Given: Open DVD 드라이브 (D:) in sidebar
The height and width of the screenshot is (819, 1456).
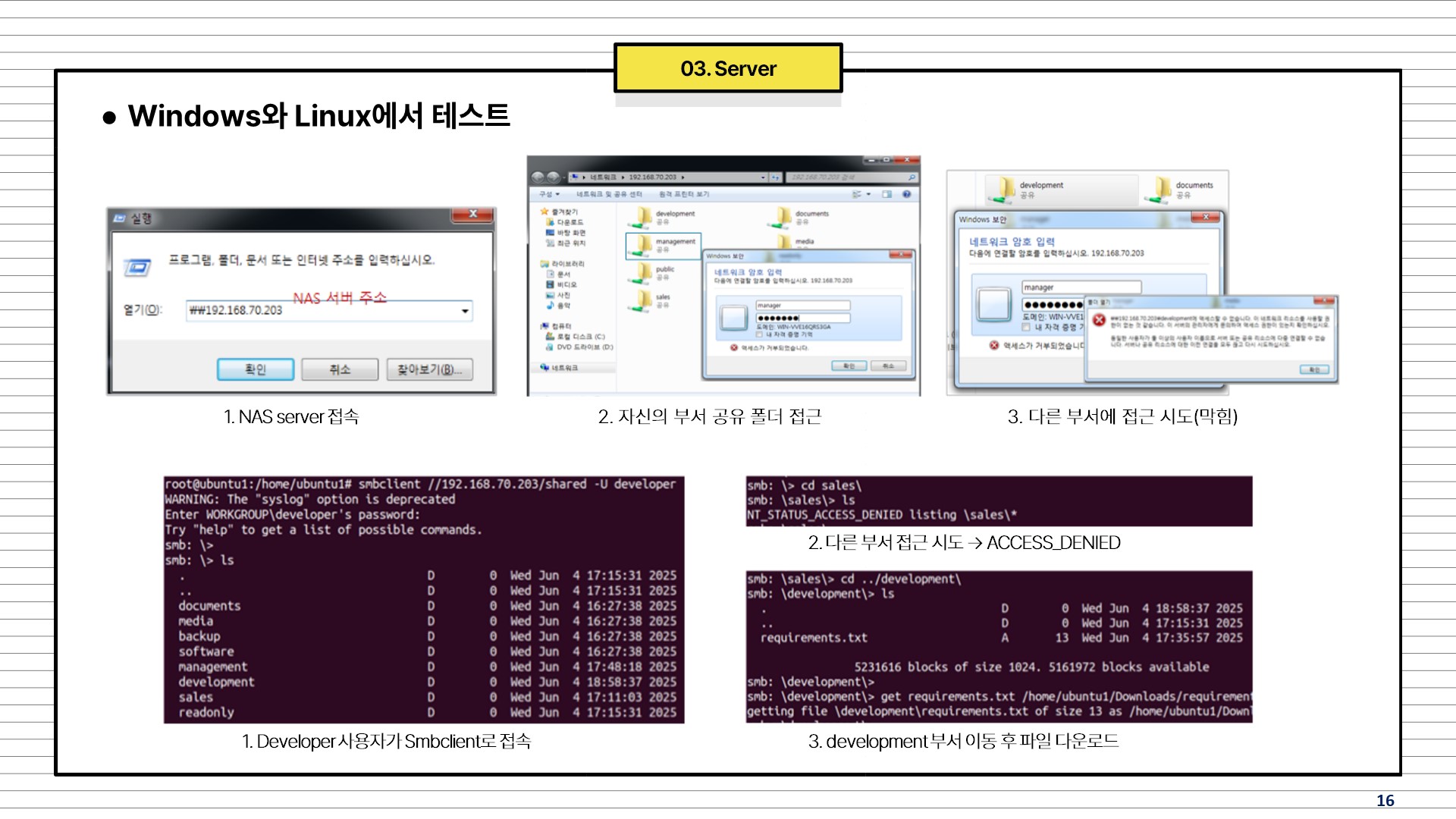Looking at the screenshot, I should tap(580, 347).
